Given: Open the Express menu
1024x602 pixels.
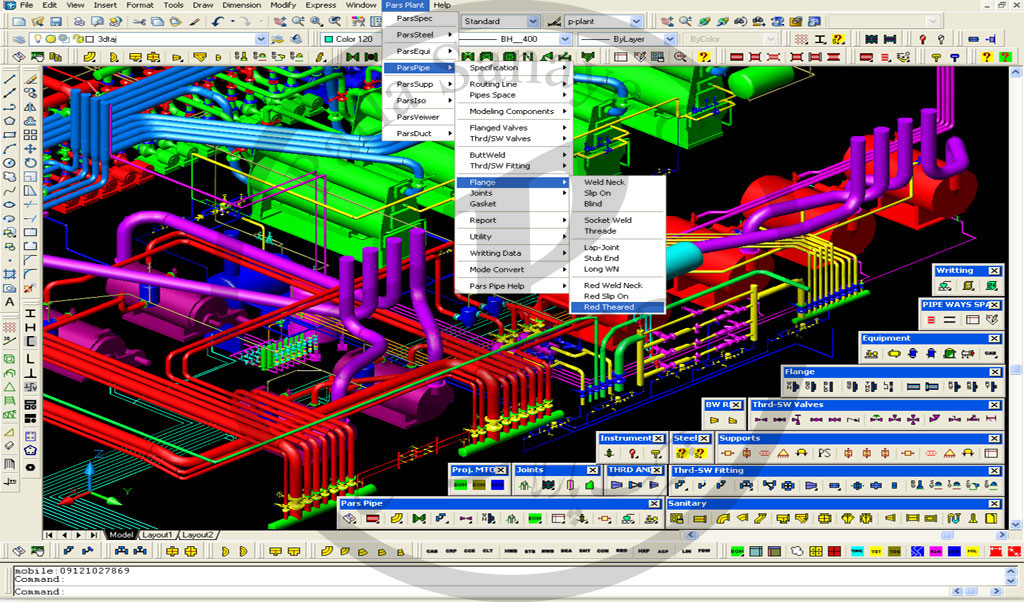Looking at the screenshot, I should click(321, 5).
